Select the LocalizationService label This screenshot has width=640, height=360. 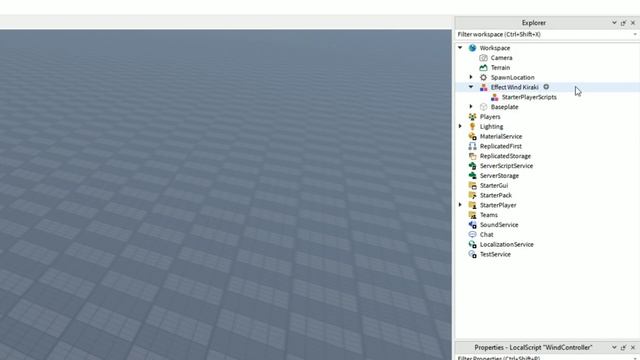point(507,244)
